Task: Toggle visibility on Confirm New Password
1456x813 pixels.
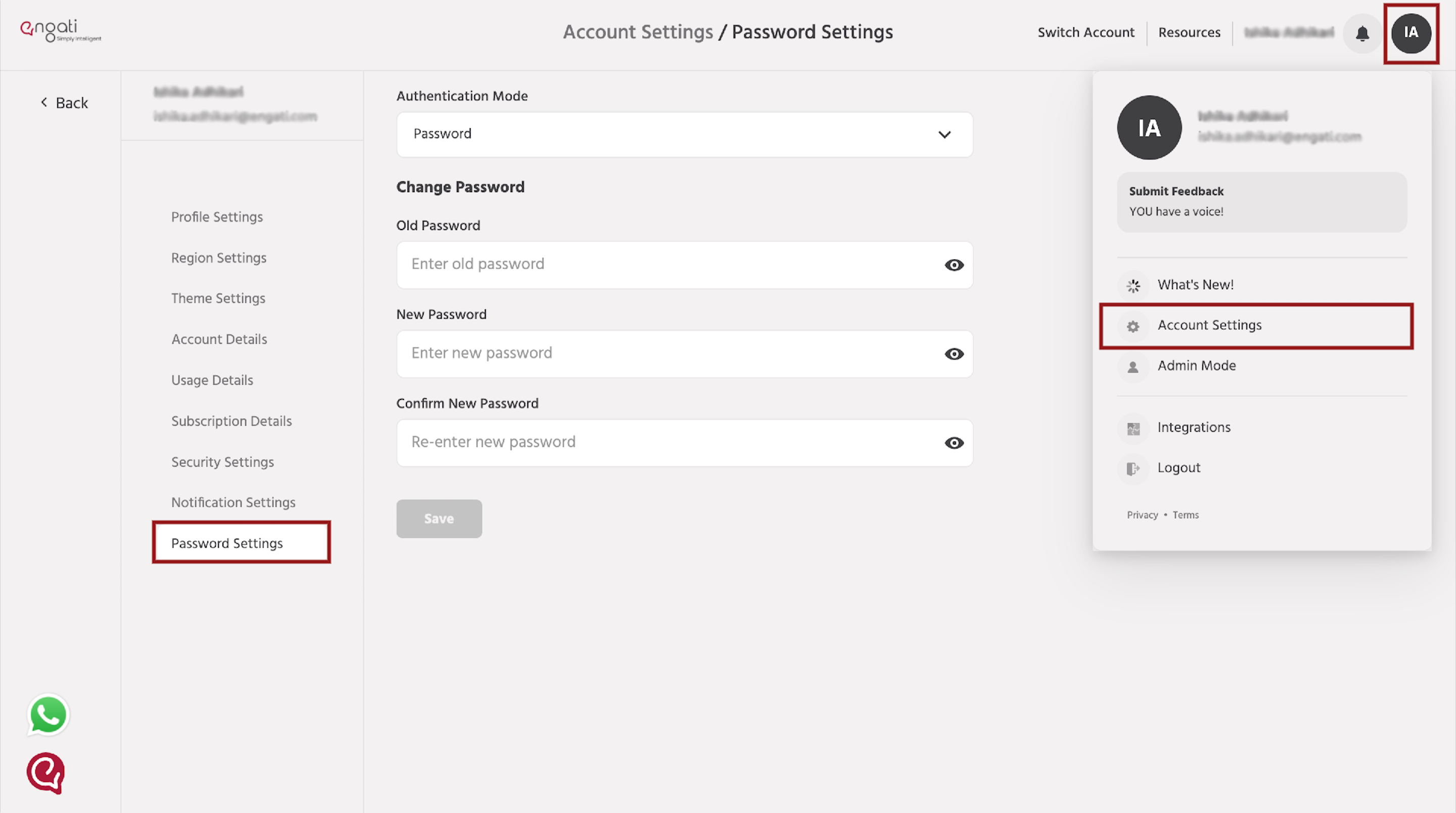Action: (x=953, y=443)
